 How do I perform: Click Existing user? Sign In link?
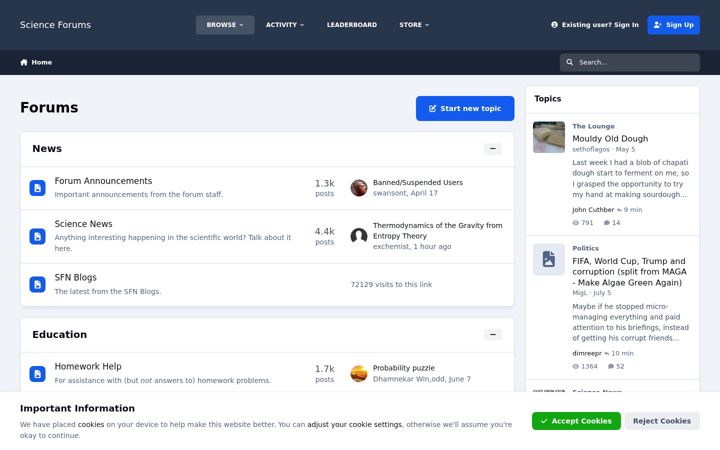click(x=595, y=25)
